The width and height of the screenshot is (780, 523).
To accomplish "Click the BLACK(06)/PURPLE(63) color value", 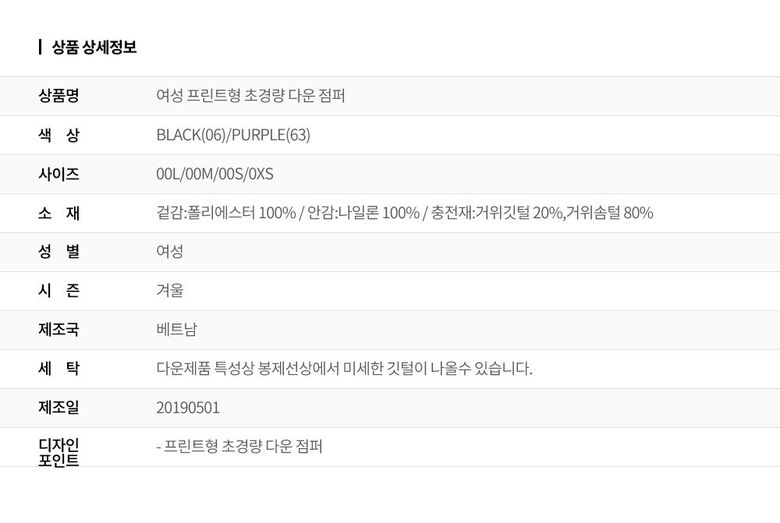I will (233, 135).
